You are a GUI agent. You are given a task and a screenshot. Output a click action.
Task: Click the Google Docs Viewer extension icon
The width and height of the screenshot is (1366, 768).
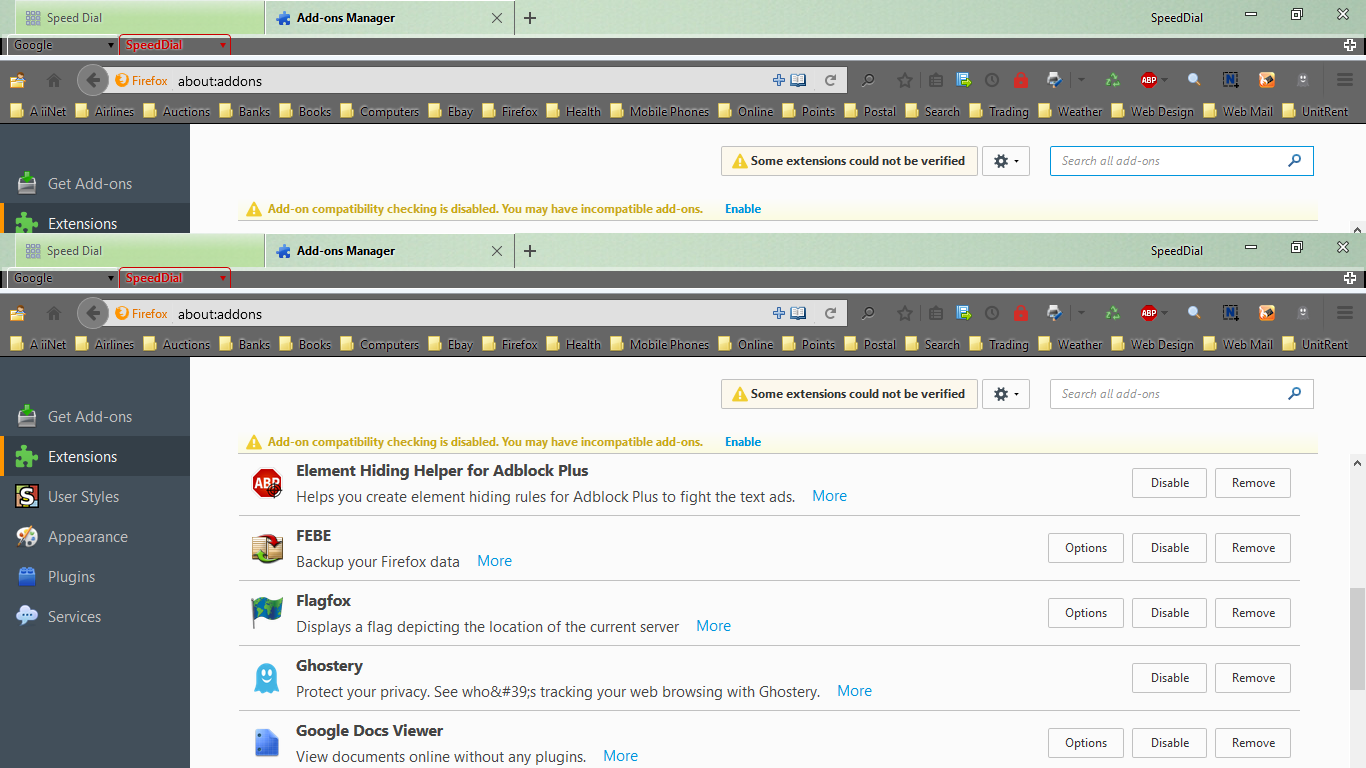[x=267, y=743]
